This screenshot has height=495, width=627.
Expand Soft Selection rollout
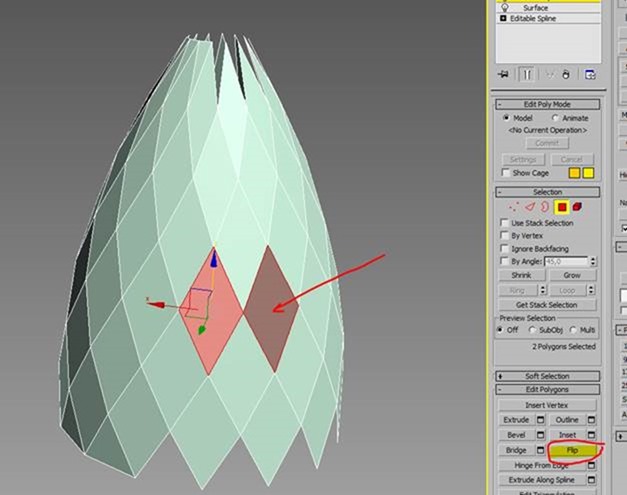(x=547, y=376)
